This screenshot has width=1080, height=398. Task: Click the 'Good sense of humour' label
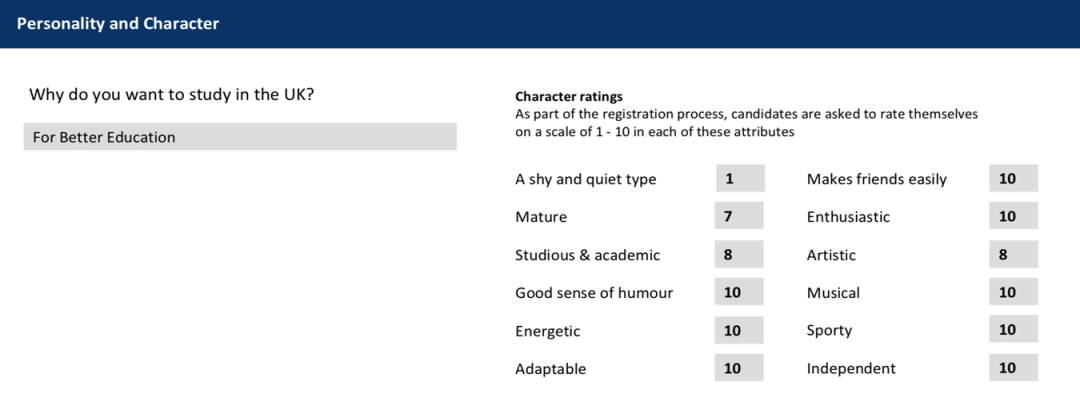coord(594,293)
